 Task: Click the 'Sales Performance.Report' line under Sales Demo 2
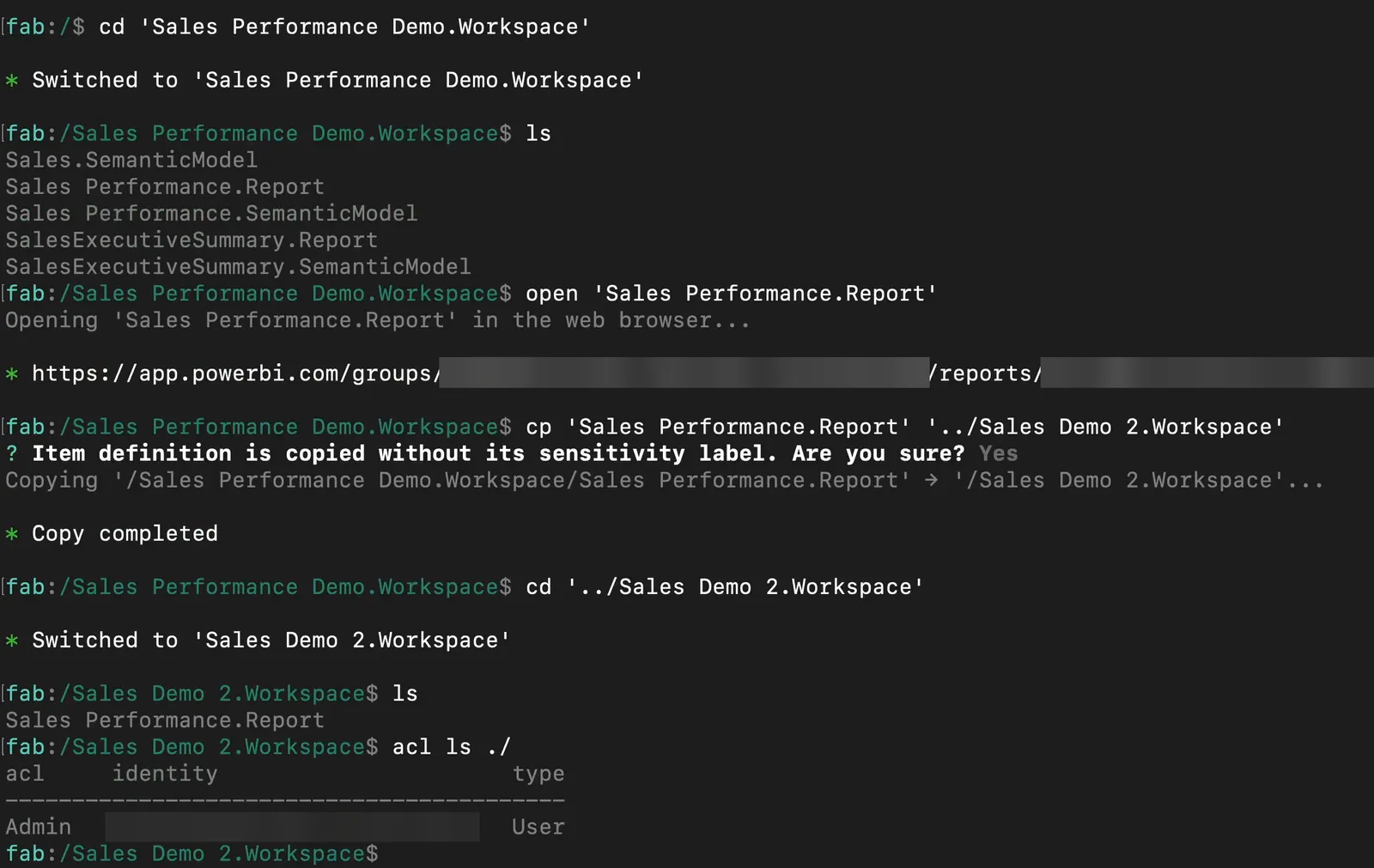click(x=165, y=719)
